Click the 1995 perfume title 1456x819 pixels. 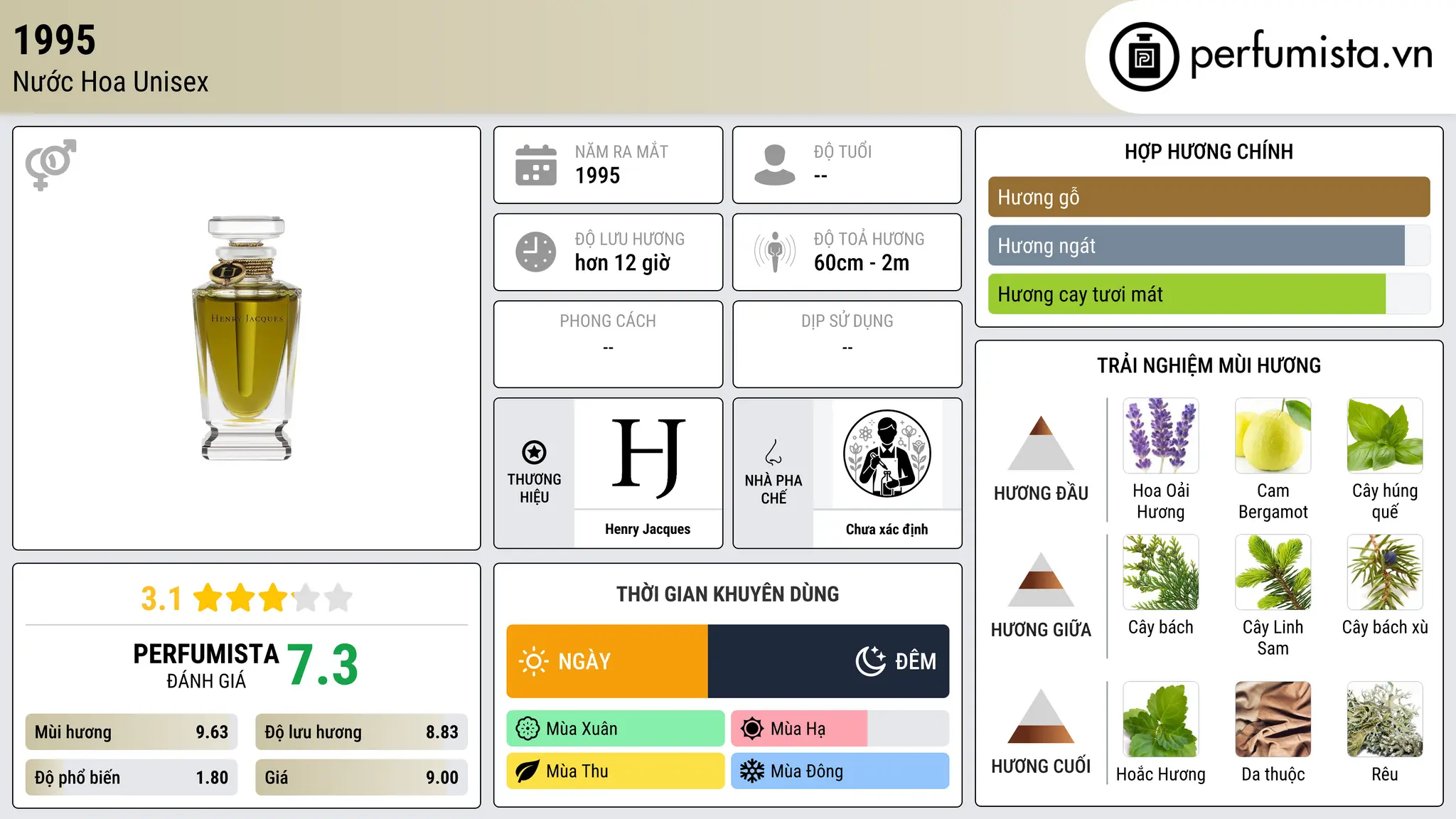pyautogui.click(x=55, y=40)
